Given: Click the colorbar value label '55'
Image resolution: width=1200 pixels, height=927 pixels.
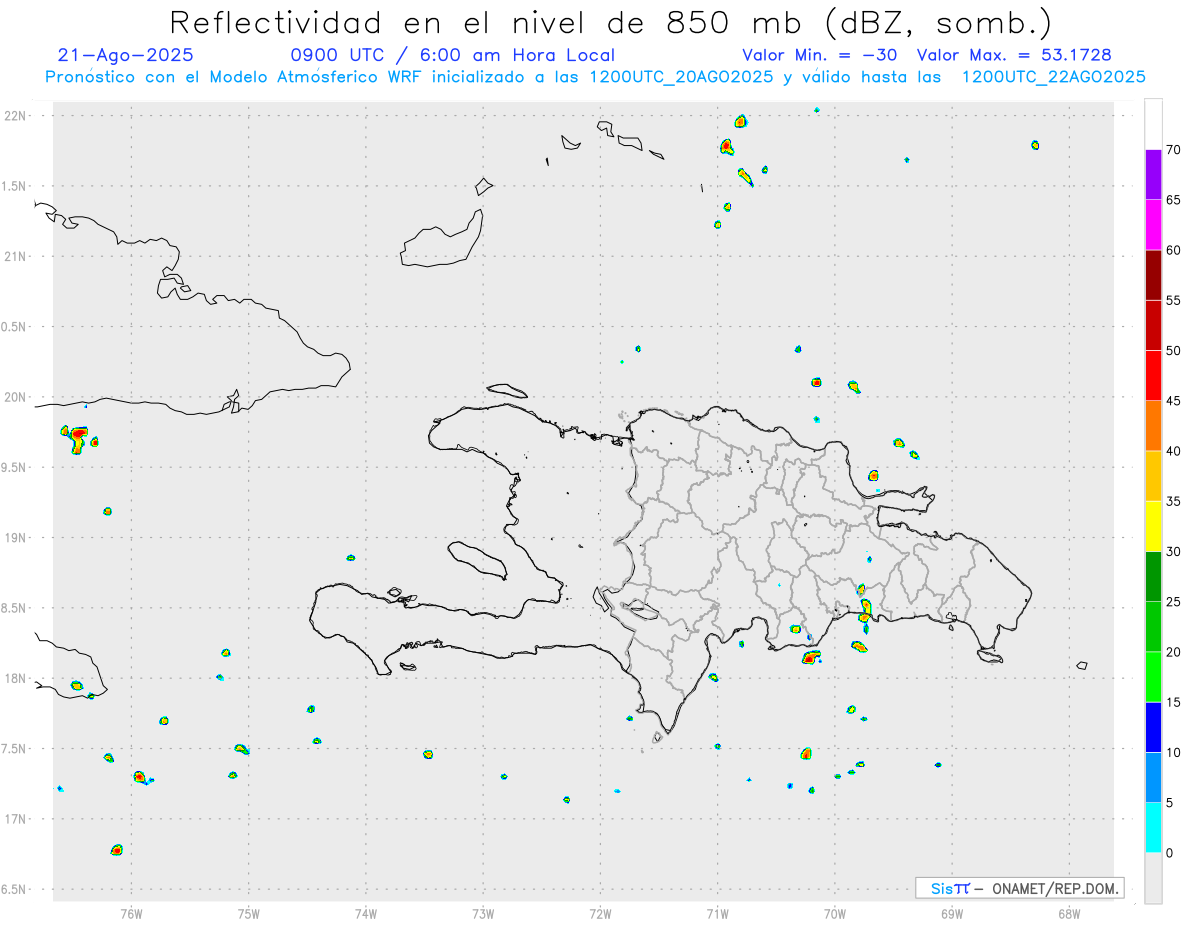Looking at the screenshot, I should tap(1173, 300).
